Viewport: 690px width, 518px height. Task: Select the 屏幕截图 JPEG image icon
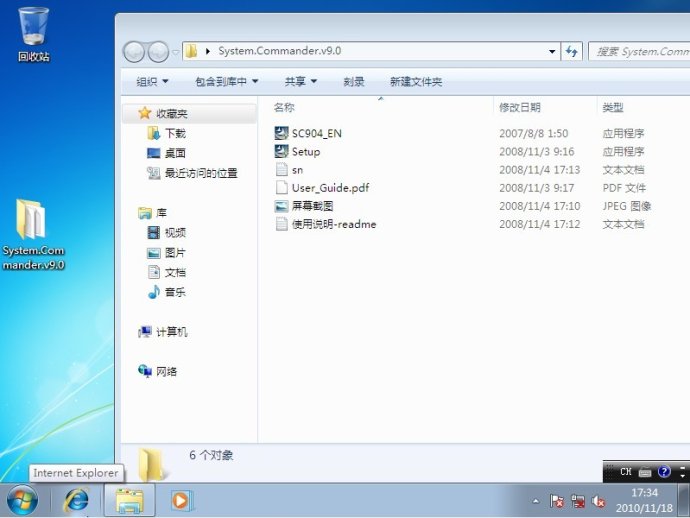click(x=281, y=206)
